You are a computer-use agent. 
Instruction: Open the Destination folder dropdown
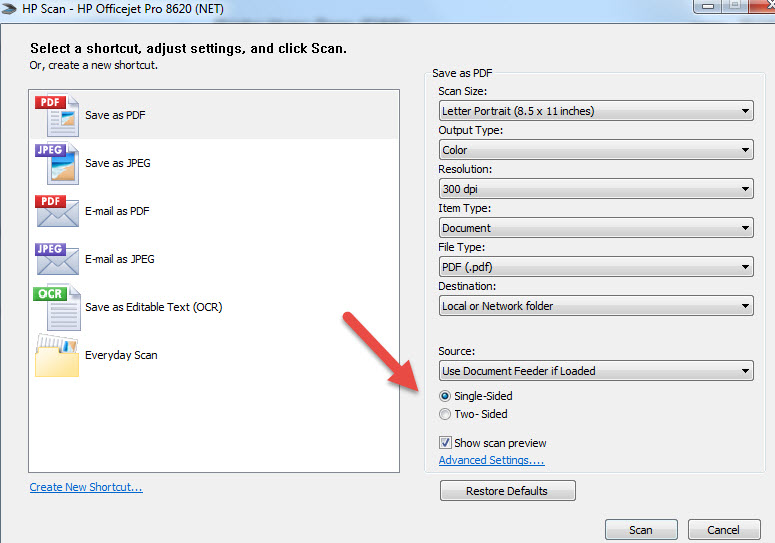tap(596, 306)
